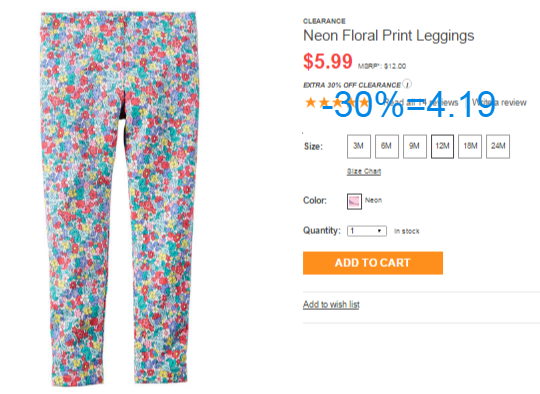Add item to wish list
Image resolution: width=540 pixels, height=394 pixels.
click(x=331, y=304)
